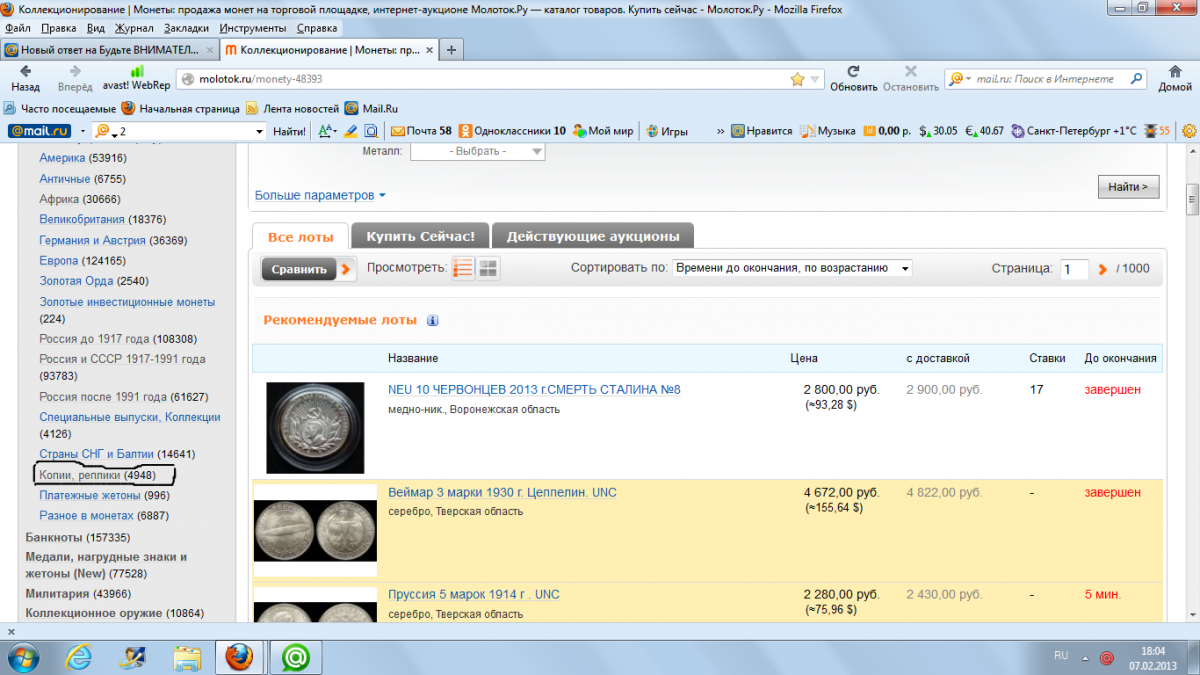The image size is (1200, 675).
Task: Open lot Веймар 3 марки 1930 Цеппелин
Action: 503,492
